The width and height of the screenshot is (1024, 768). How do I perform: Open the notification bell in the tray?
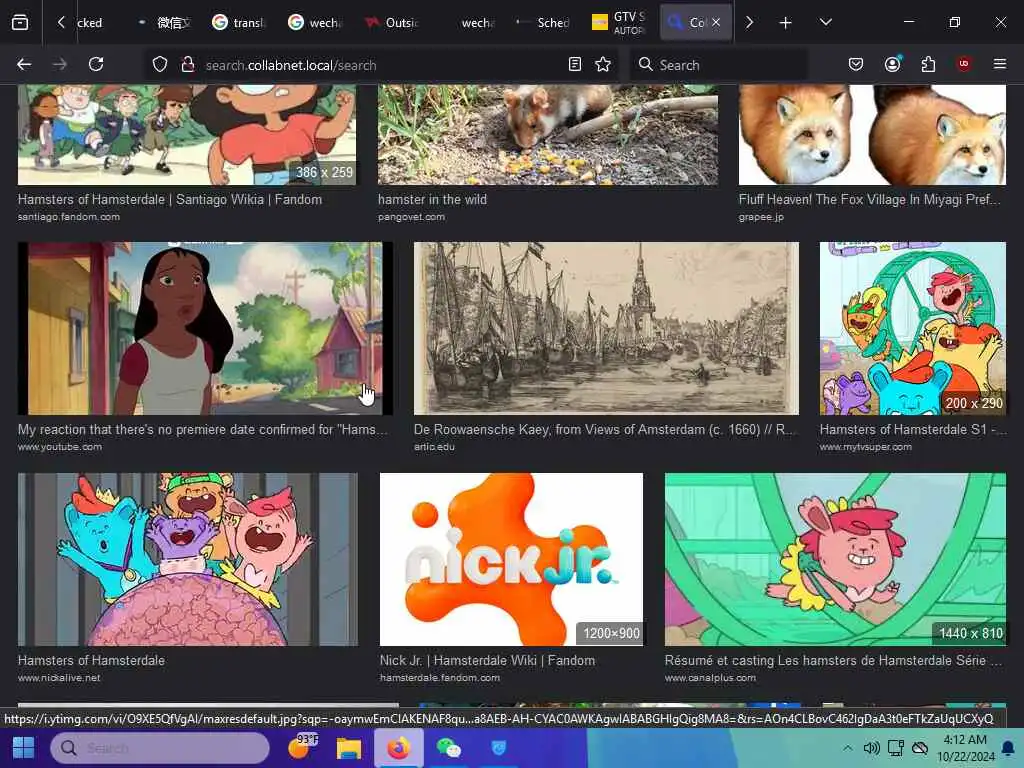[x=1008, y=748]
